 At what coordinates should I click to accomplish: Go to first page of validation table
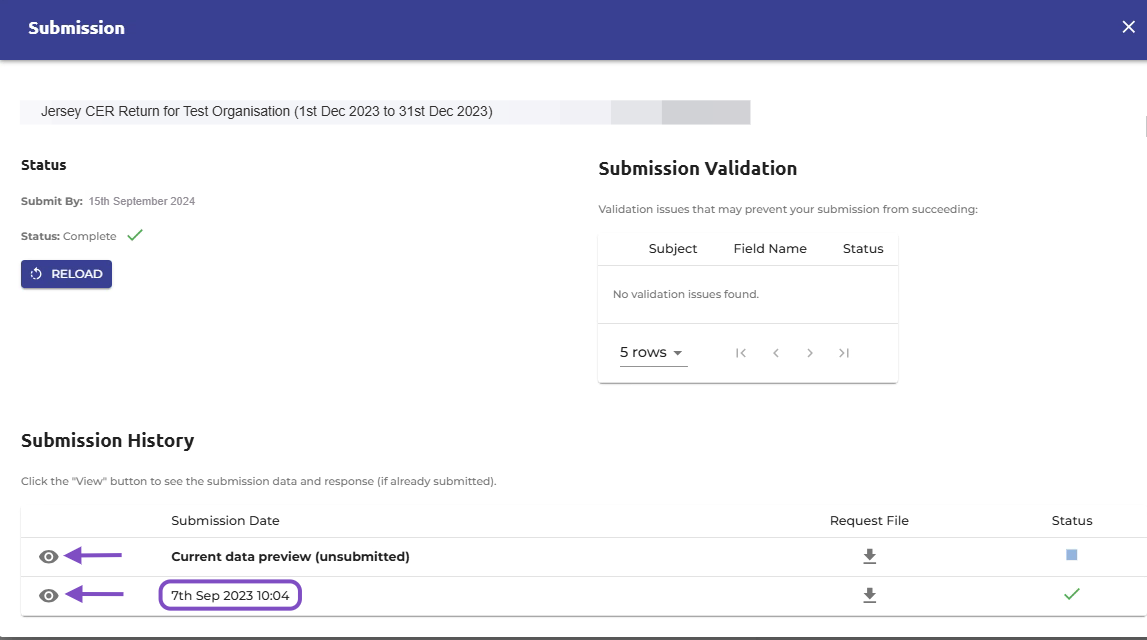click(x=741, y=353)
